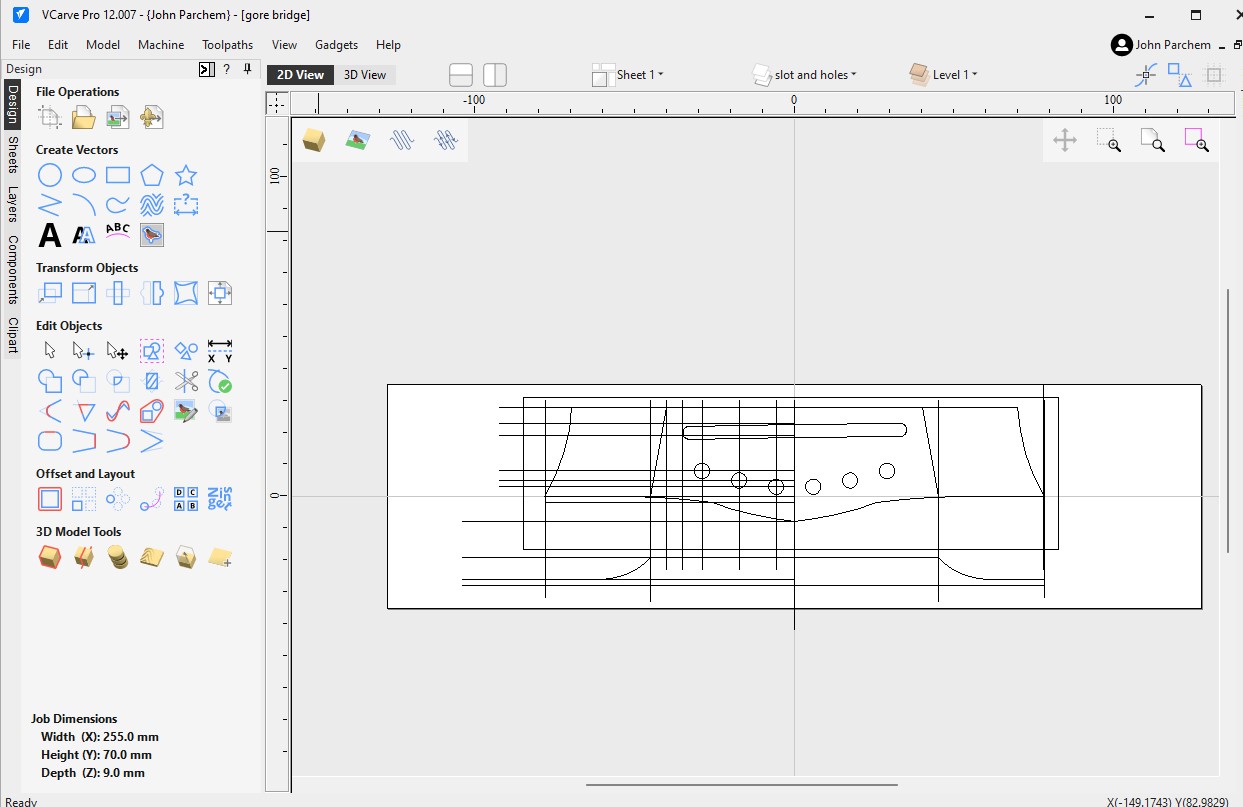Open the Job Setup tool
This screenshot has height=807, width=1243.
point(49,117)
